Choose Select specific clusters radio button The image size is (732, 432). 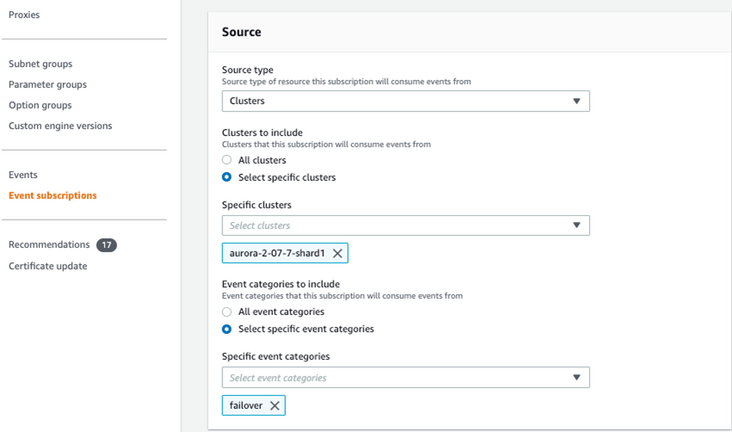(x=227, y=178)
